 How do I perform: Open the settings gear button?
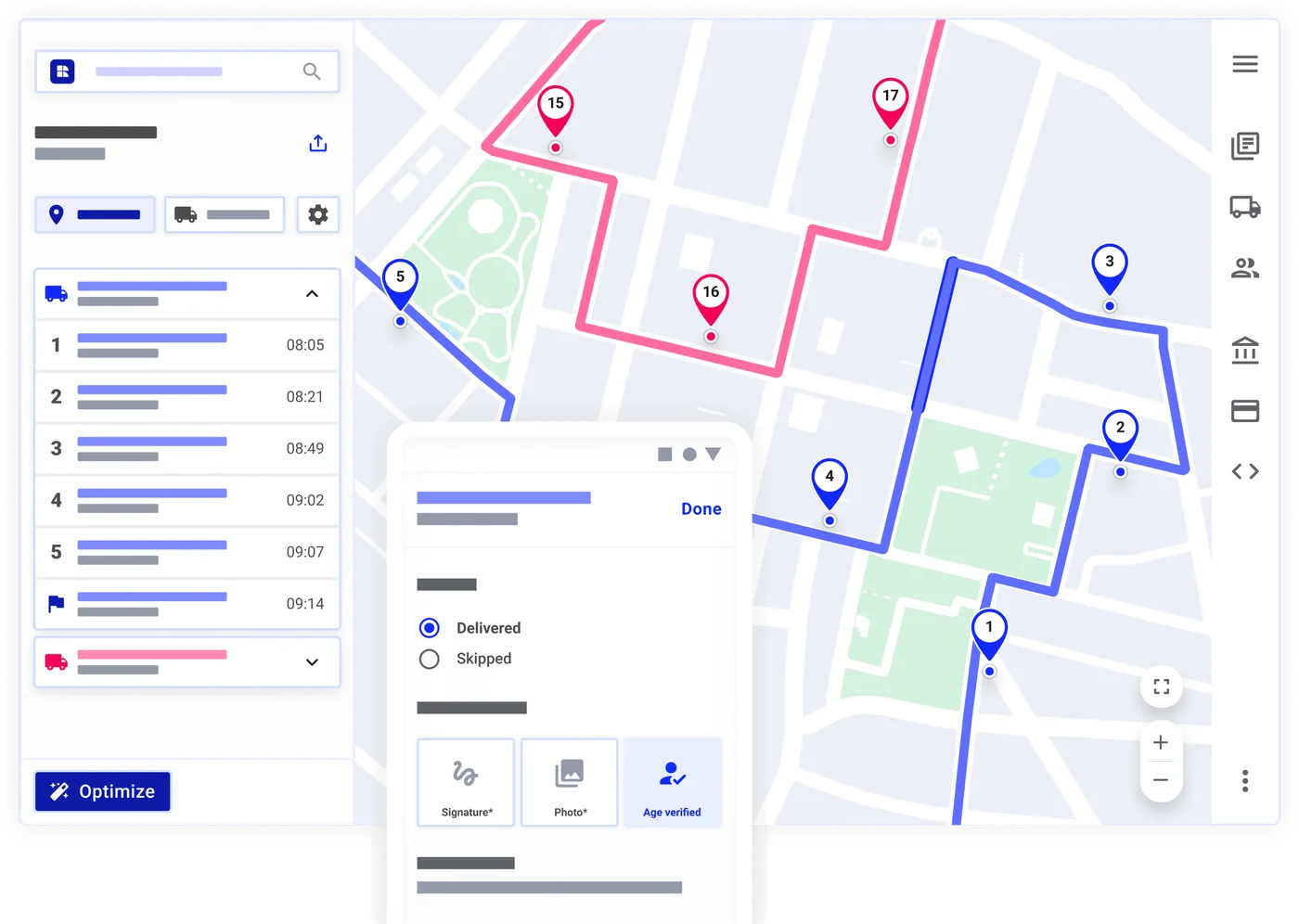pyautogui.click(x=318, y=214)
